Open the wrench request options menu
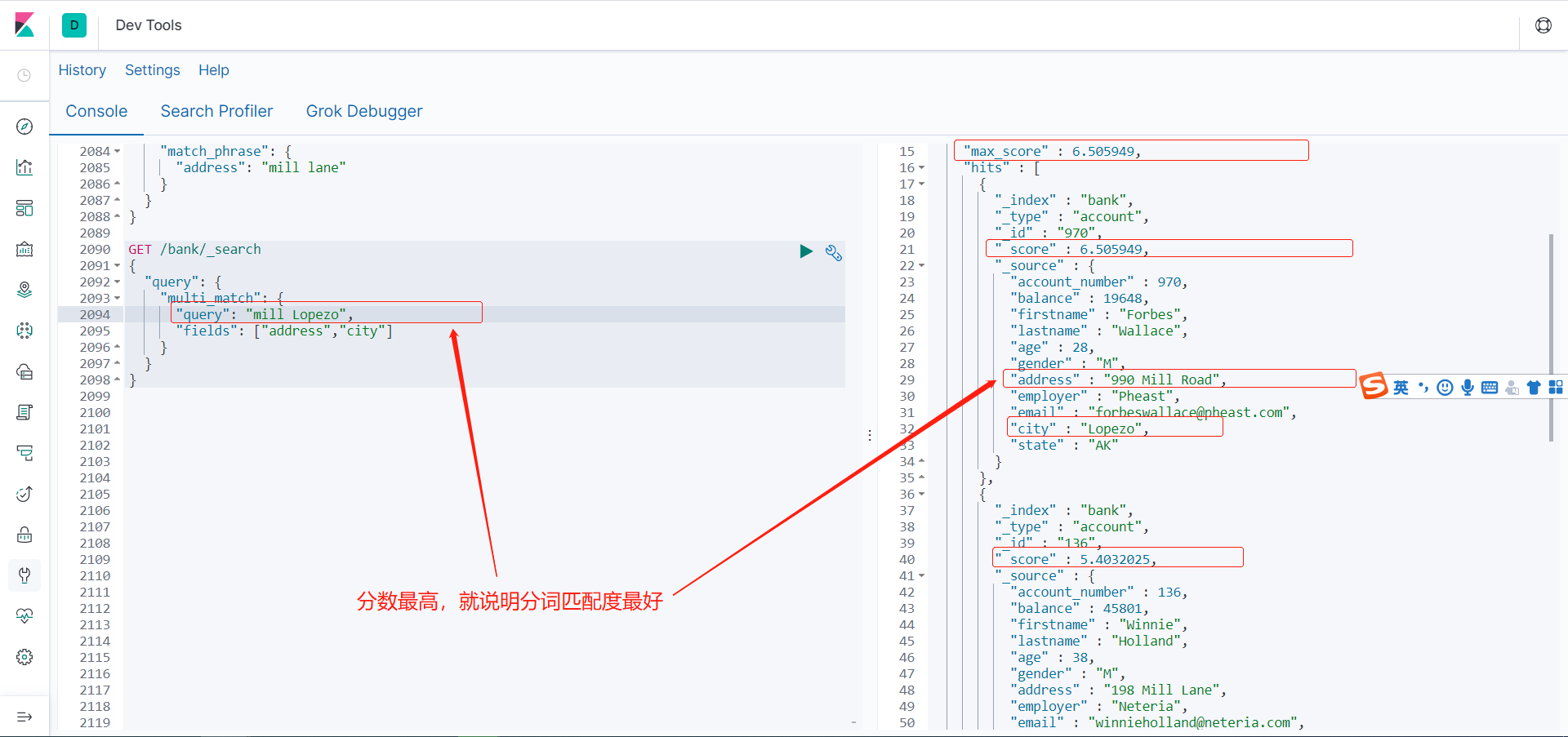 pos(834,253)
